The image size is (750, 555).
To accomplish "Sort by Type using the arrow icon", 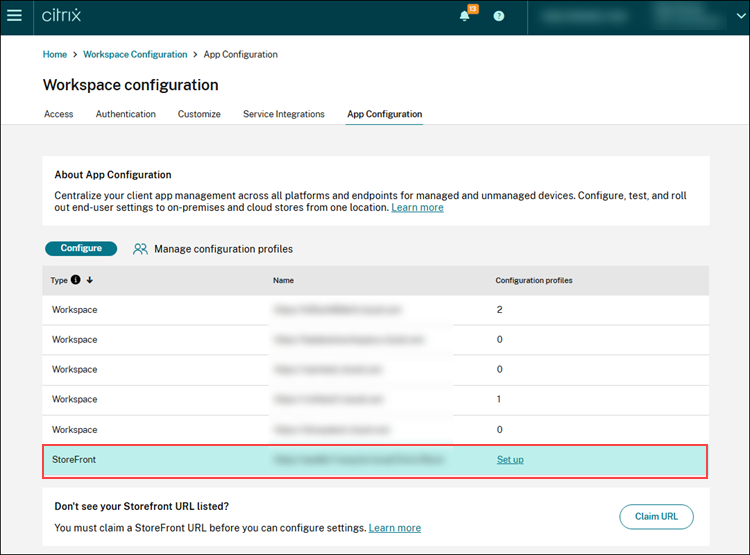I will click(x=89, y=280).
